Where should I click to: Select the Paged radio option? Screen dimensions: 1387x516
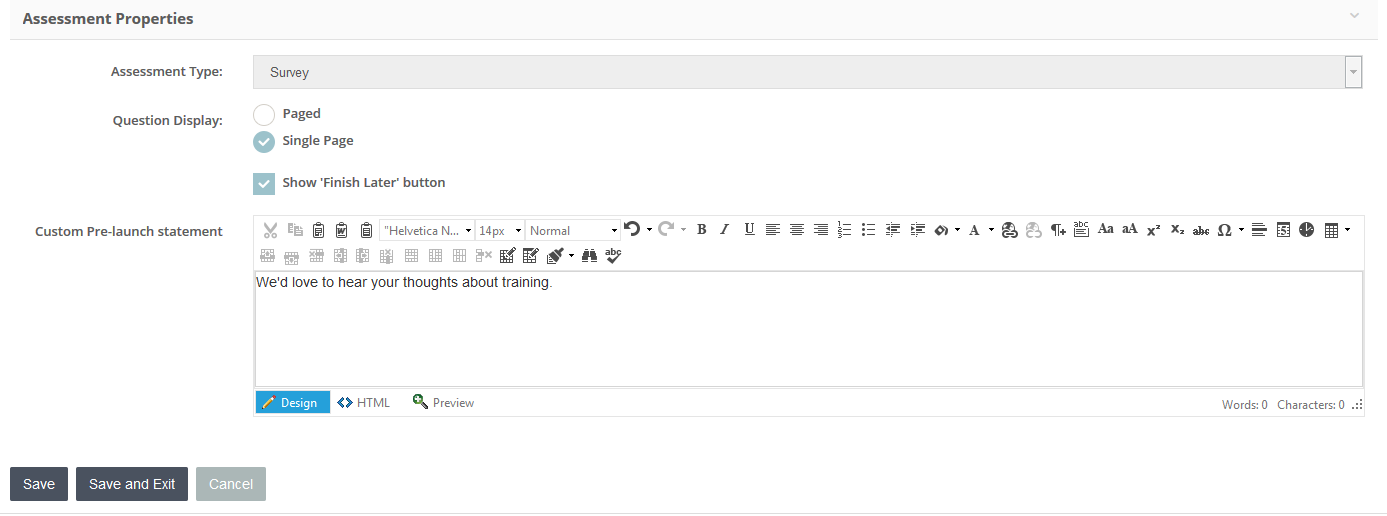(264, 115)
